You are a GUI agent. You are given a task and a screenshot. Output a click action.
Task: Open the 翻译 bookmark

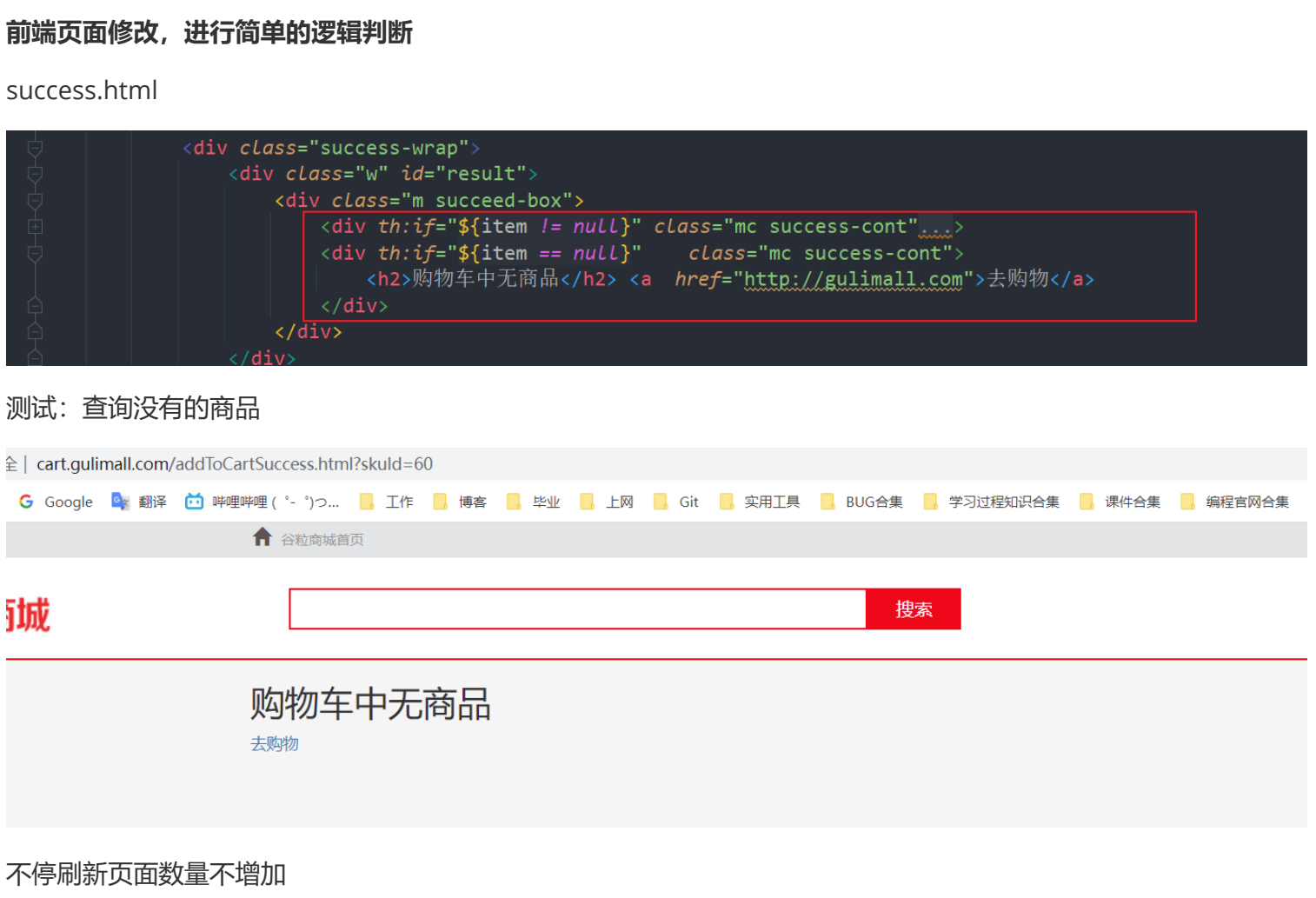click(139, 502)
